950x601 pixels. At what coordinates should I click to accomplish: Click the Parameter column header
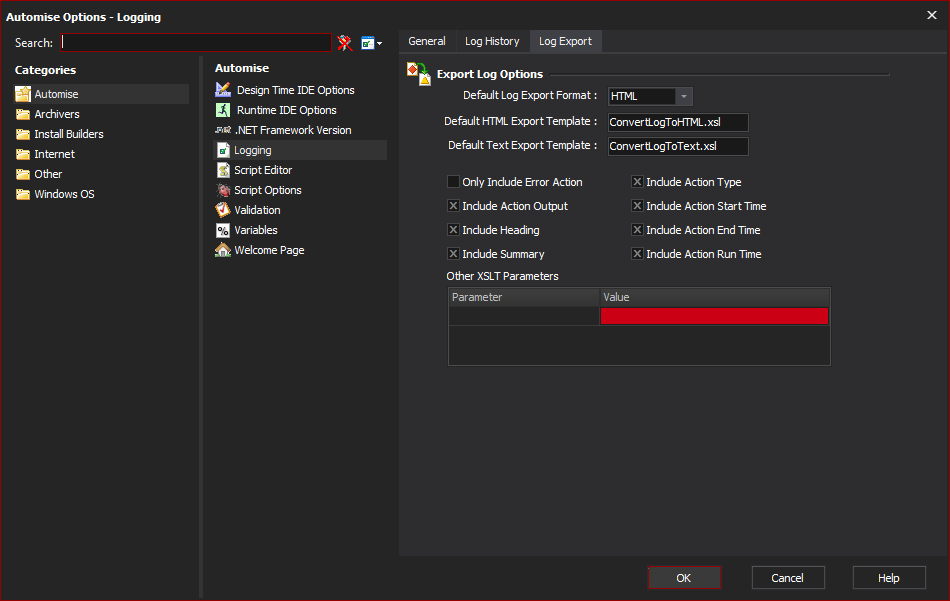tap(524, 297)
